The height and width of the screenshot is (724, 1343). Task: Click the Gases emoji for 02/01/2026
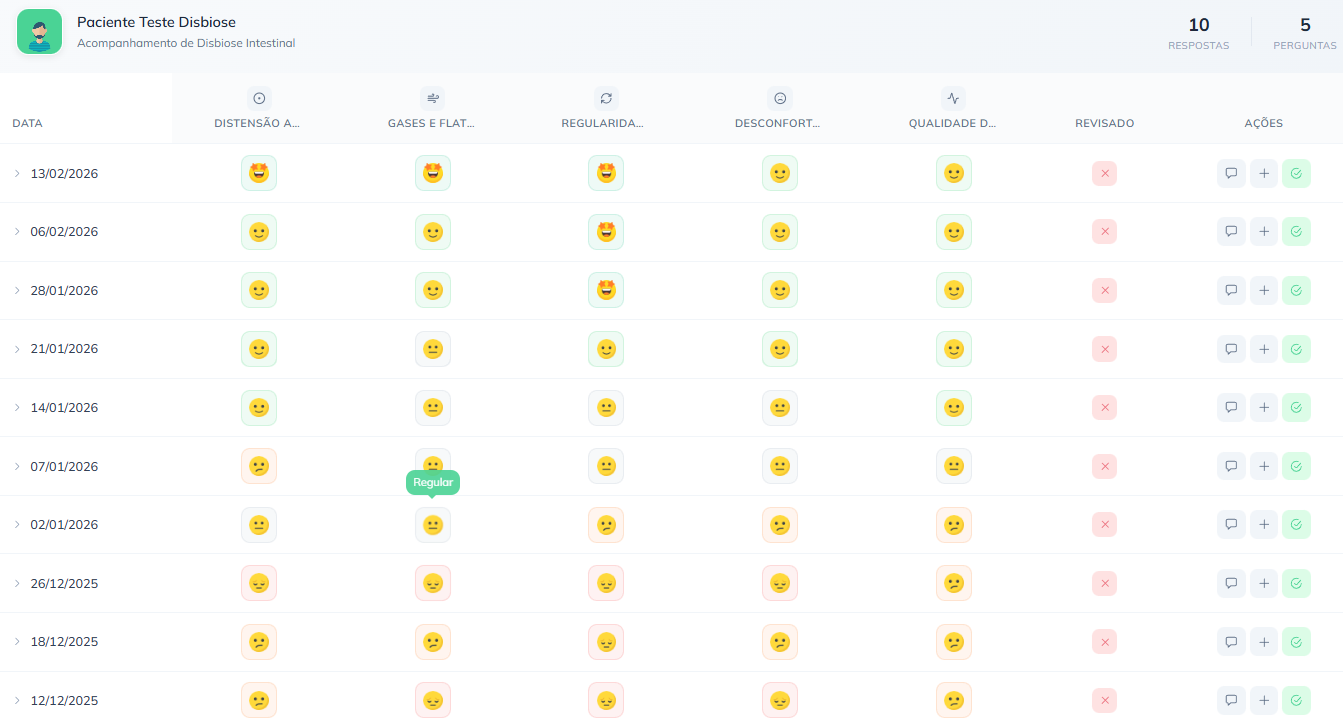(433, 525)
